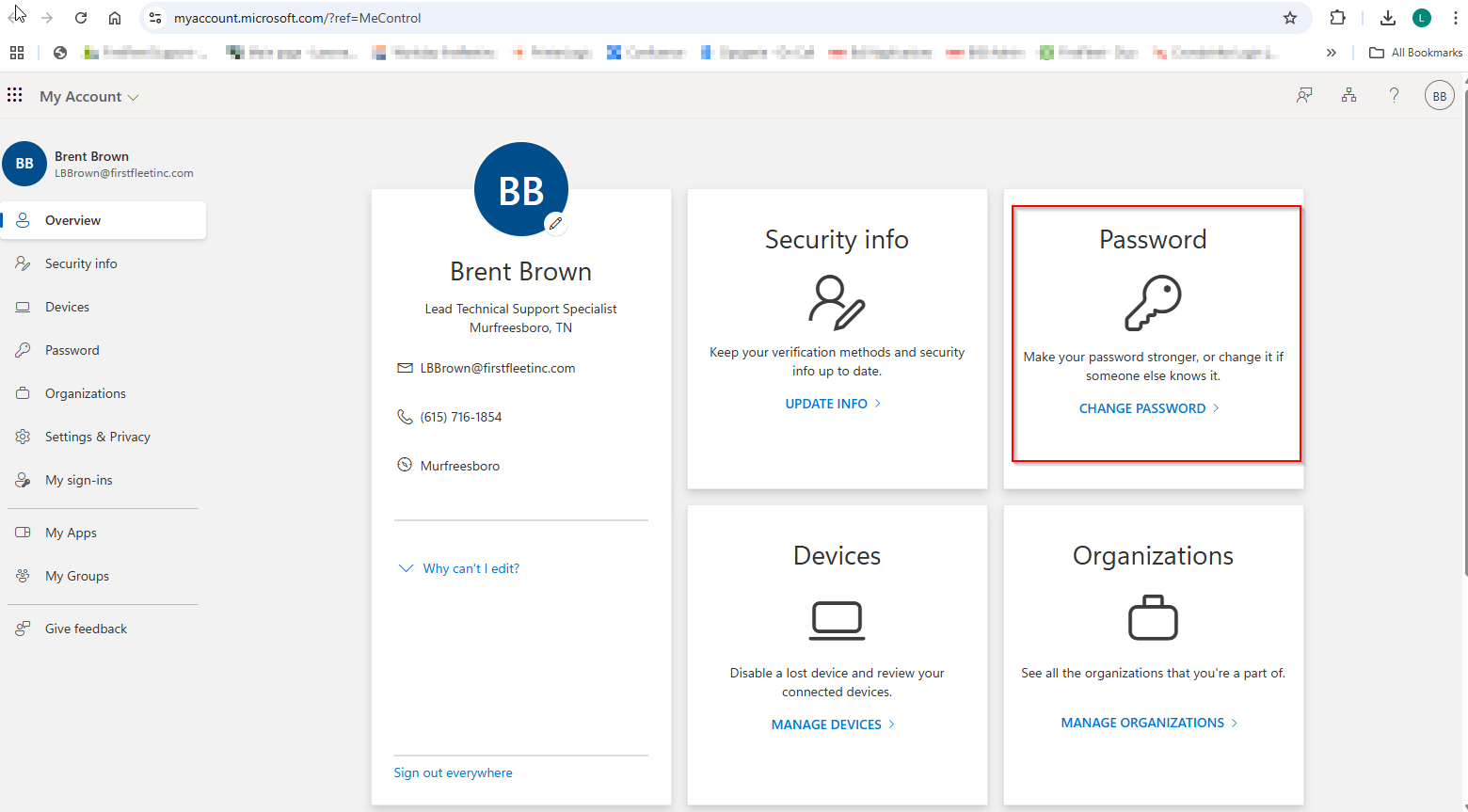Open the browser extensions puzzle icon
1468x812 pixels.
coord(1337,18)
